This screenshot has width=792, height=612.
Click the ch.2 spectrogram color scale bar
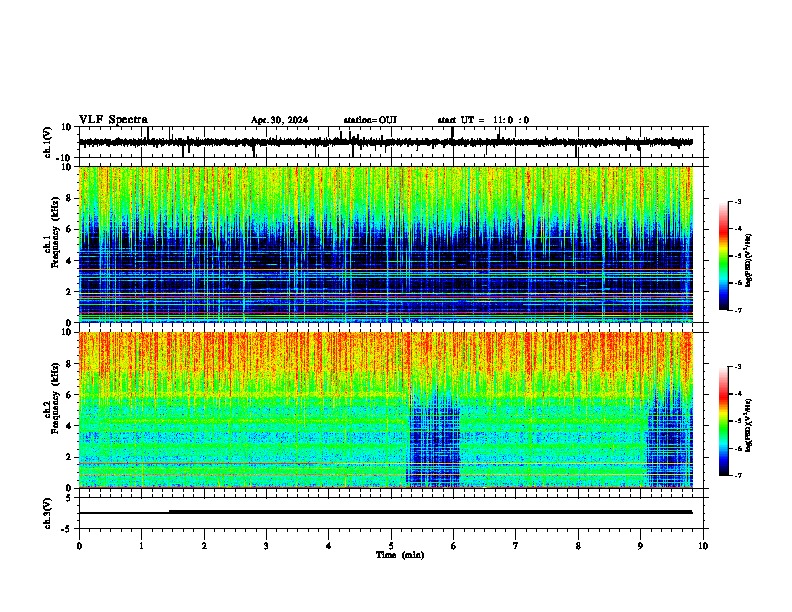pyautogui.click(x=724, y=421)
